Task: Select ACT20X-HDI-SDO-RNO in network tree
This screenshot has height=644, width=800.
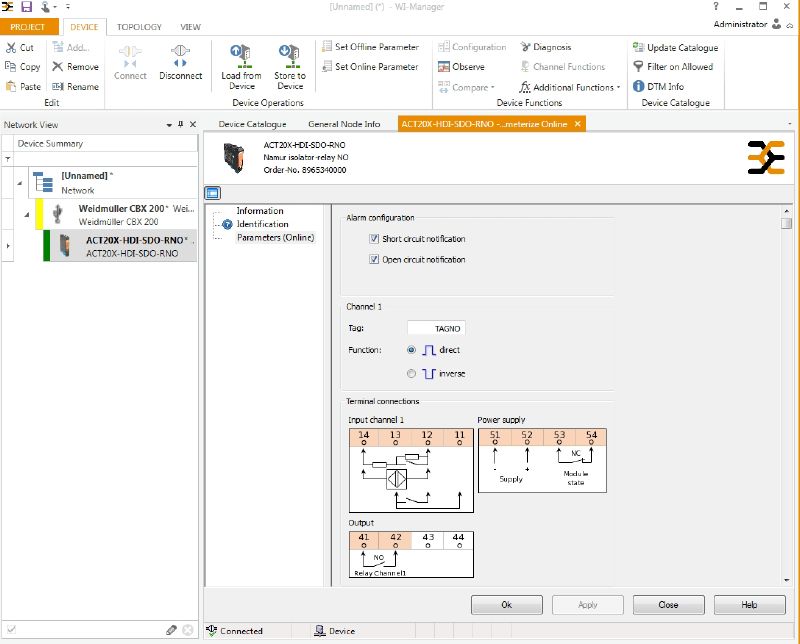Action: click(119, 246)
